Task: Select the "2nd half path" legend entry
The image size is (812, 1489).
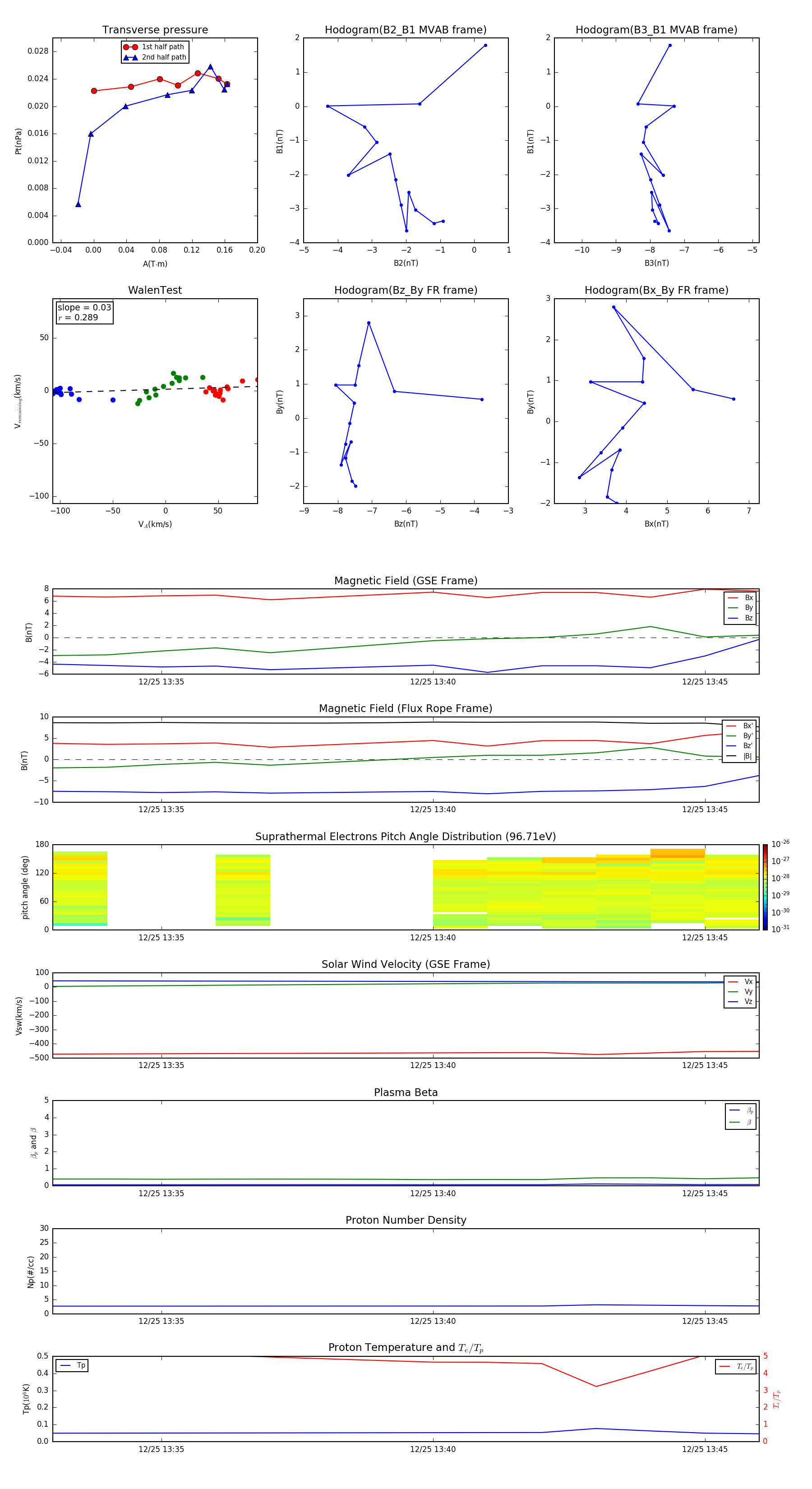Action: click(x=155, y=57)
